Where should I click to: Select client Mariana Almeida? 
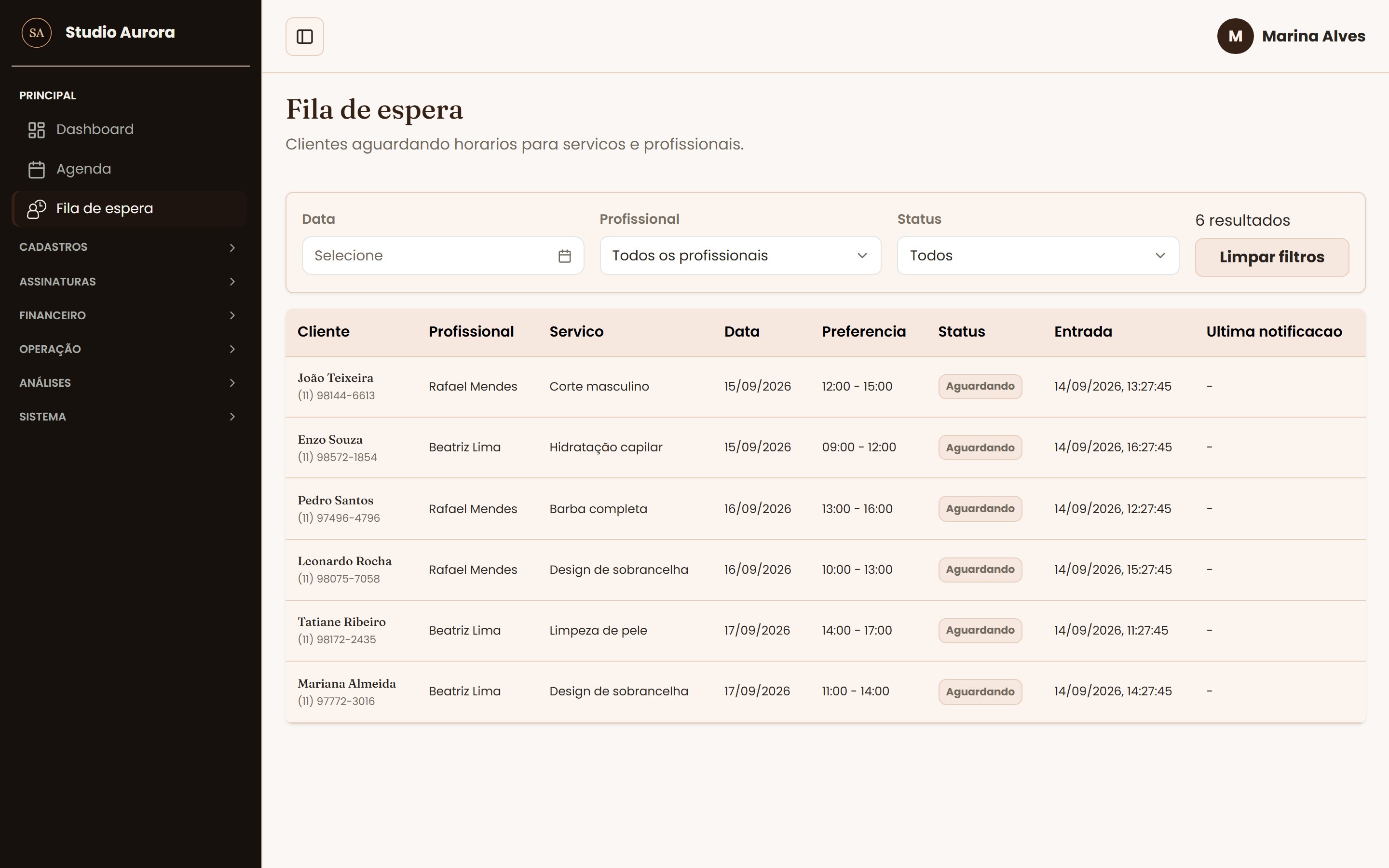click(347, 684)
